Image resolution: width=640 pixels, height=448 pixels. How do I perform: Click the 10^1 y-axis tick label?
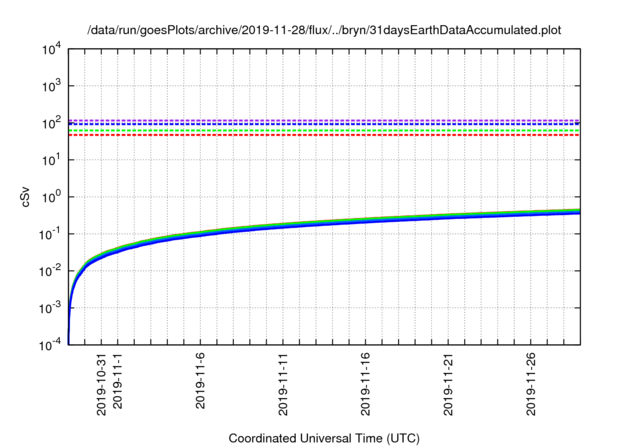coord(51,160)
